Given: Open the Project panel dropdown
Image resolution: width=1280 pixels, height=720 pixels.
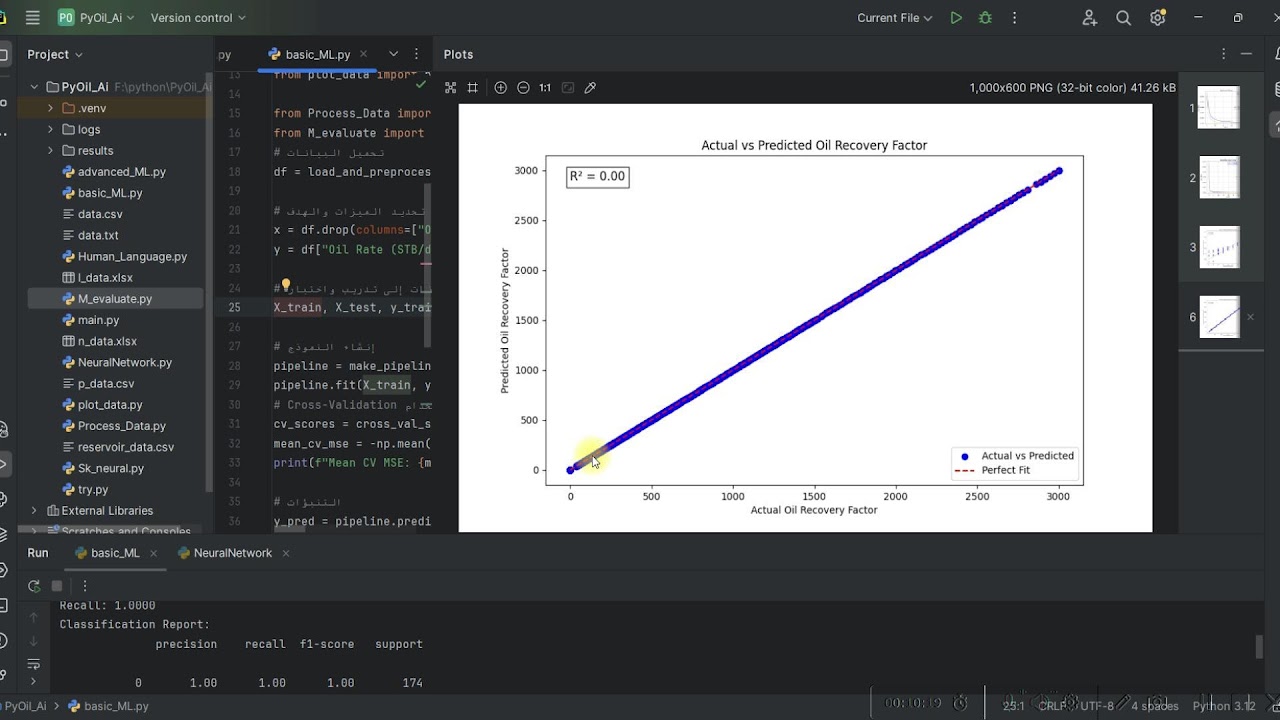Looking at the screenshot, I should (55, 54).
